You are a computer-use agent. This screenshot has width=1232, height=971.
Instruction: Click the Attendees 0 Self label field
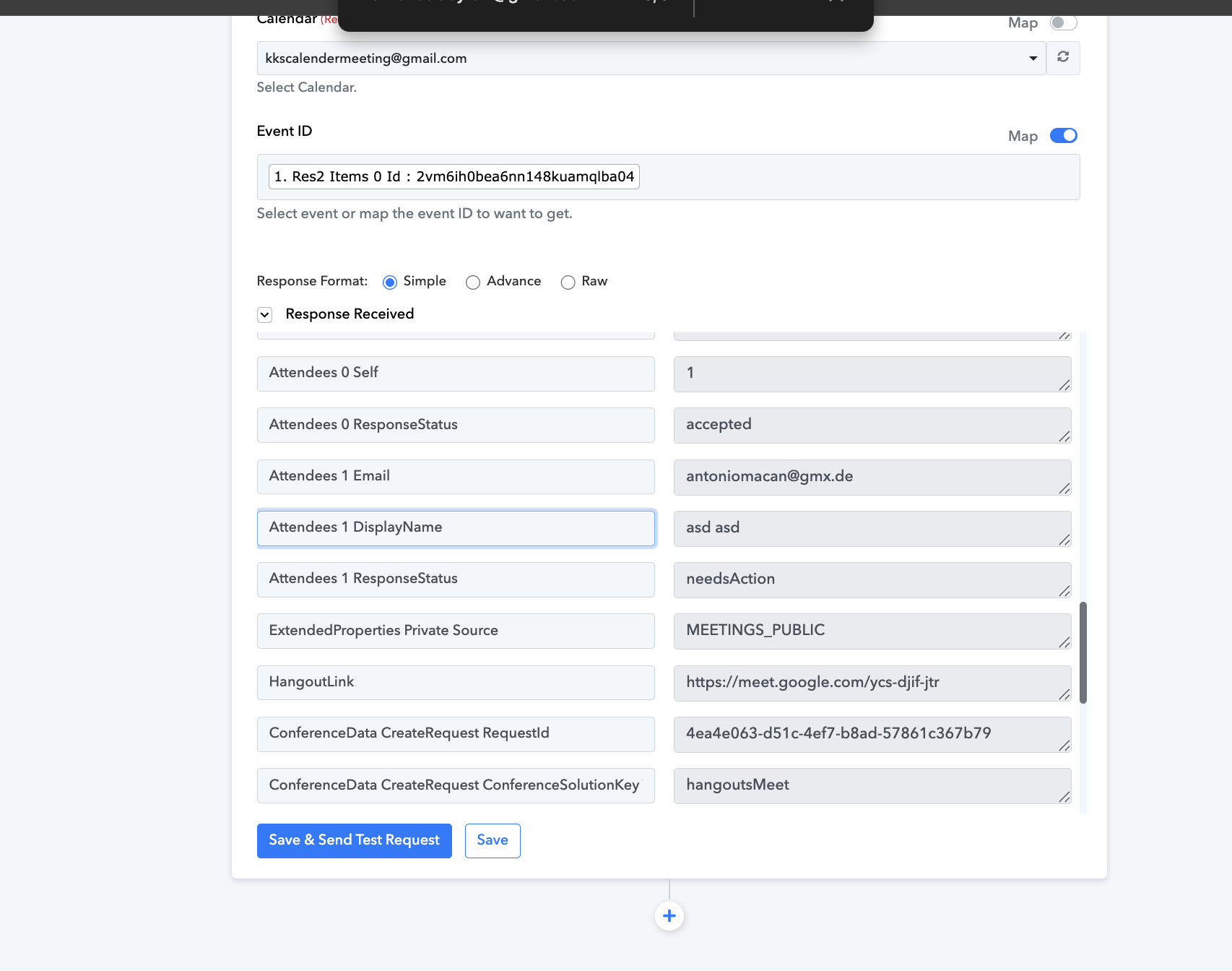pyautogui.click(x=456, y=374)
